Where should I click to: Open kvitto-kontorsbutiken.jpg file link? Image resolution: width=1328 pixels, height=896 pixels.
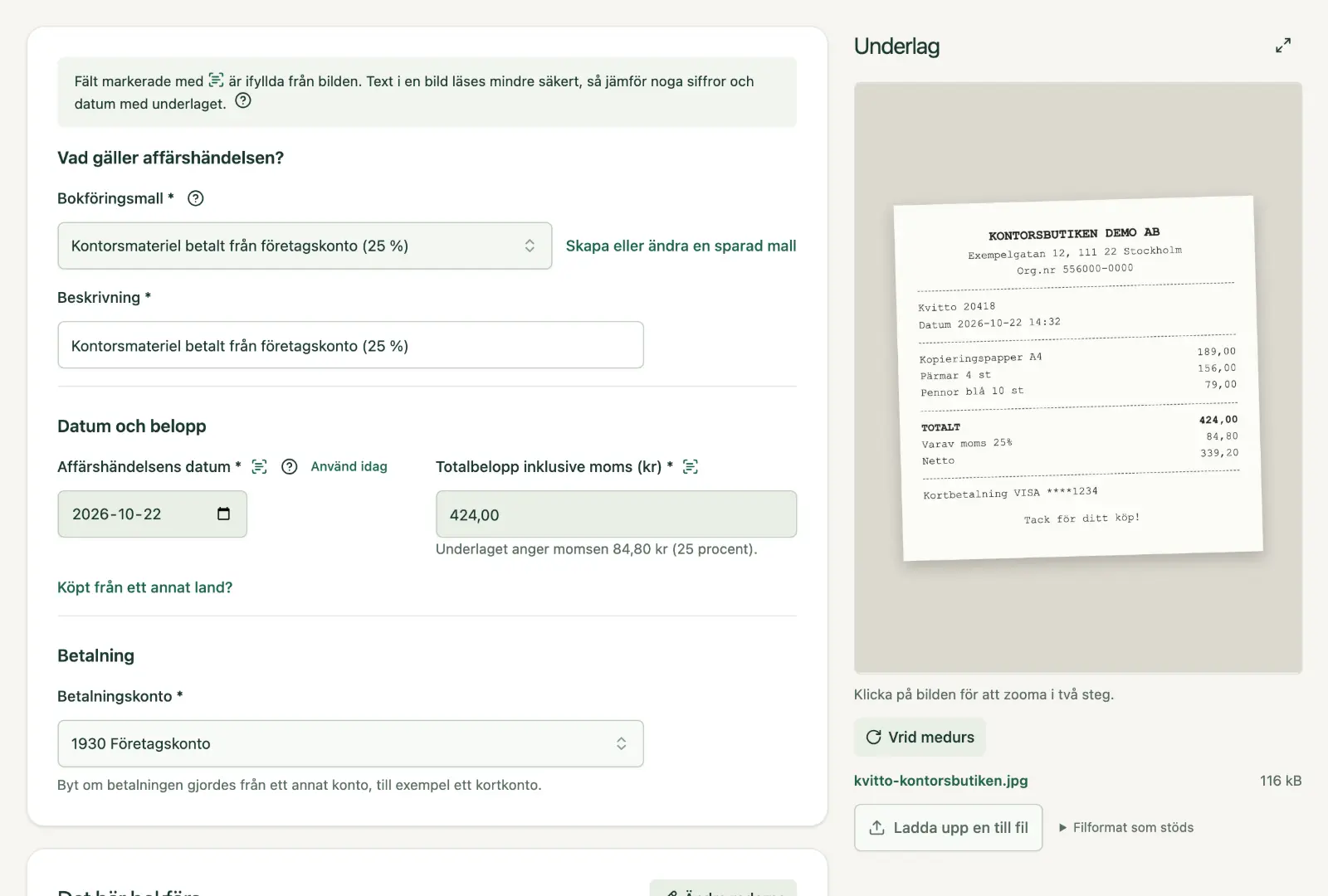click(941, 781)
